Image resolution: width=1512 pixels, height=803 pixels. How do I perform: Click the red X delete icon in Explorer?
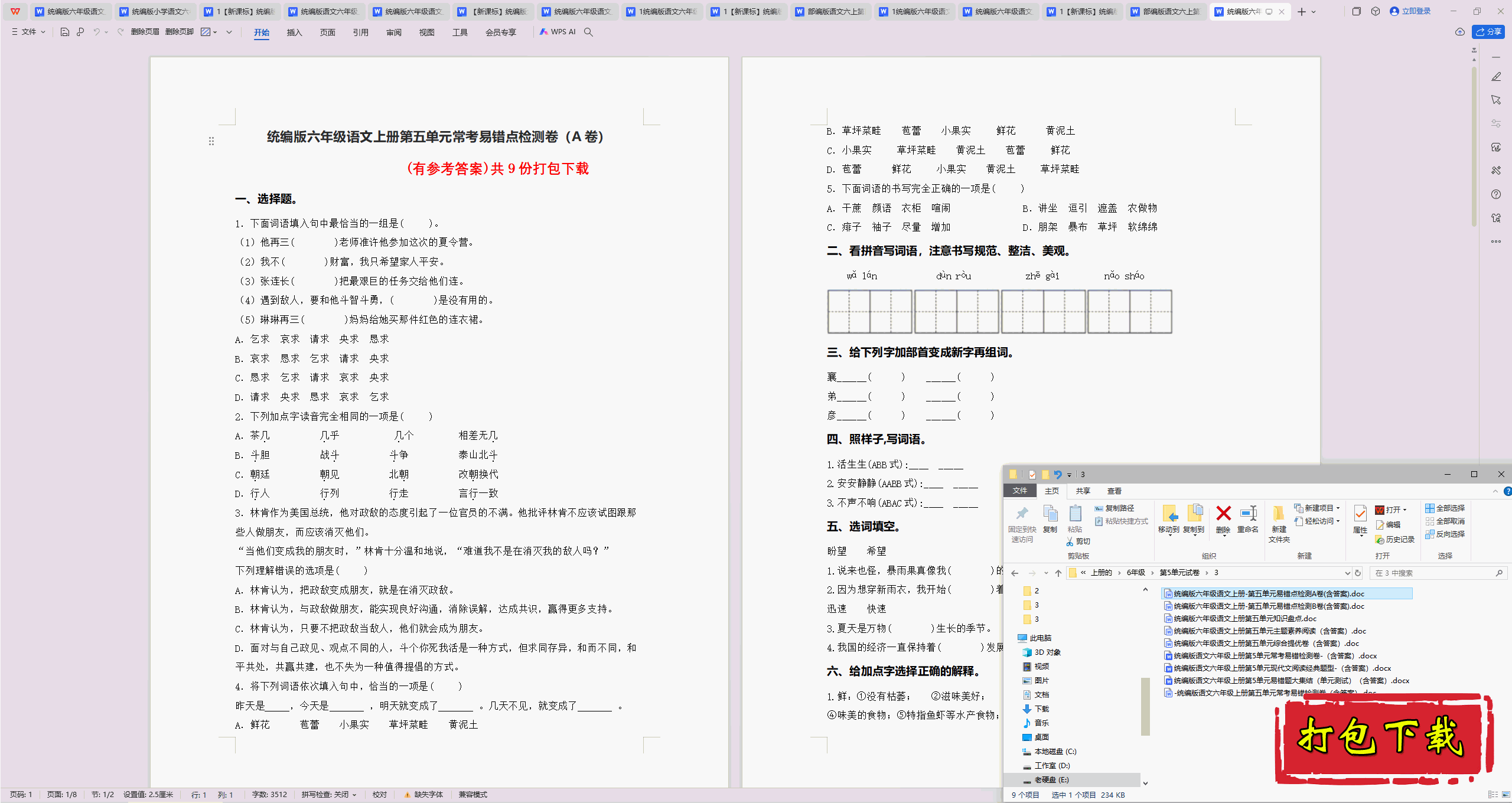tap(1223, 513)
